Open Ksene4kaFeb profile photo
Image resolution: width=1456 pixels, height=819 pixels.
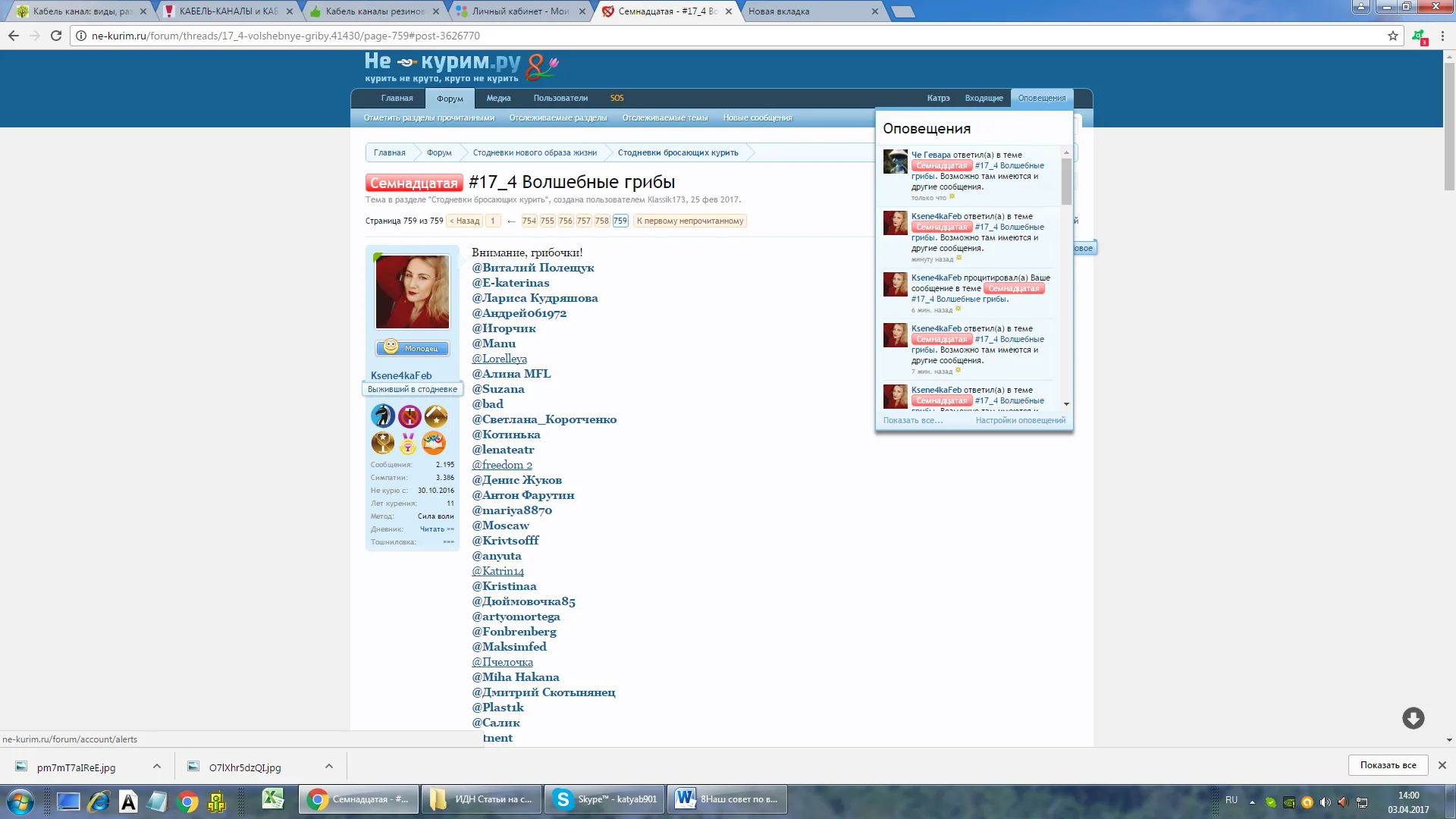[x=413, y=292]
